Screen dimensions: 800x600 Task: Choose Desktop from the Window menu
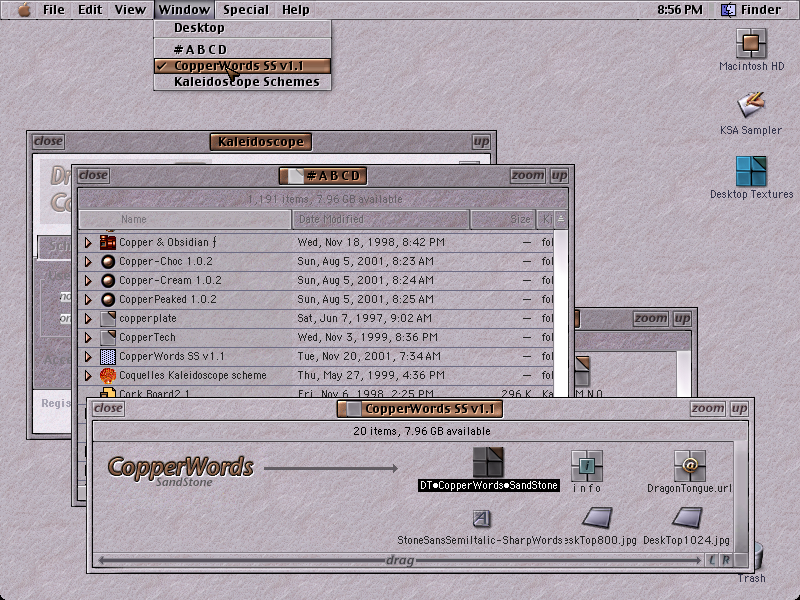point(242,28)
